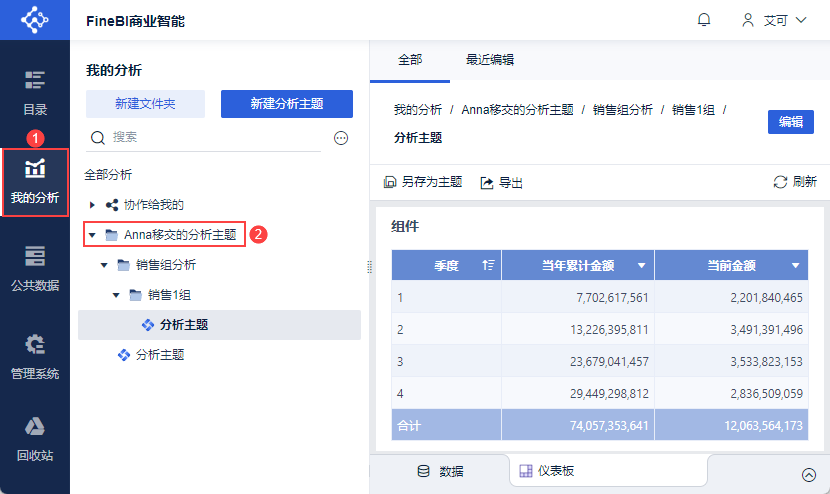Open the 当前金额 column dropdown

point(796,265)
